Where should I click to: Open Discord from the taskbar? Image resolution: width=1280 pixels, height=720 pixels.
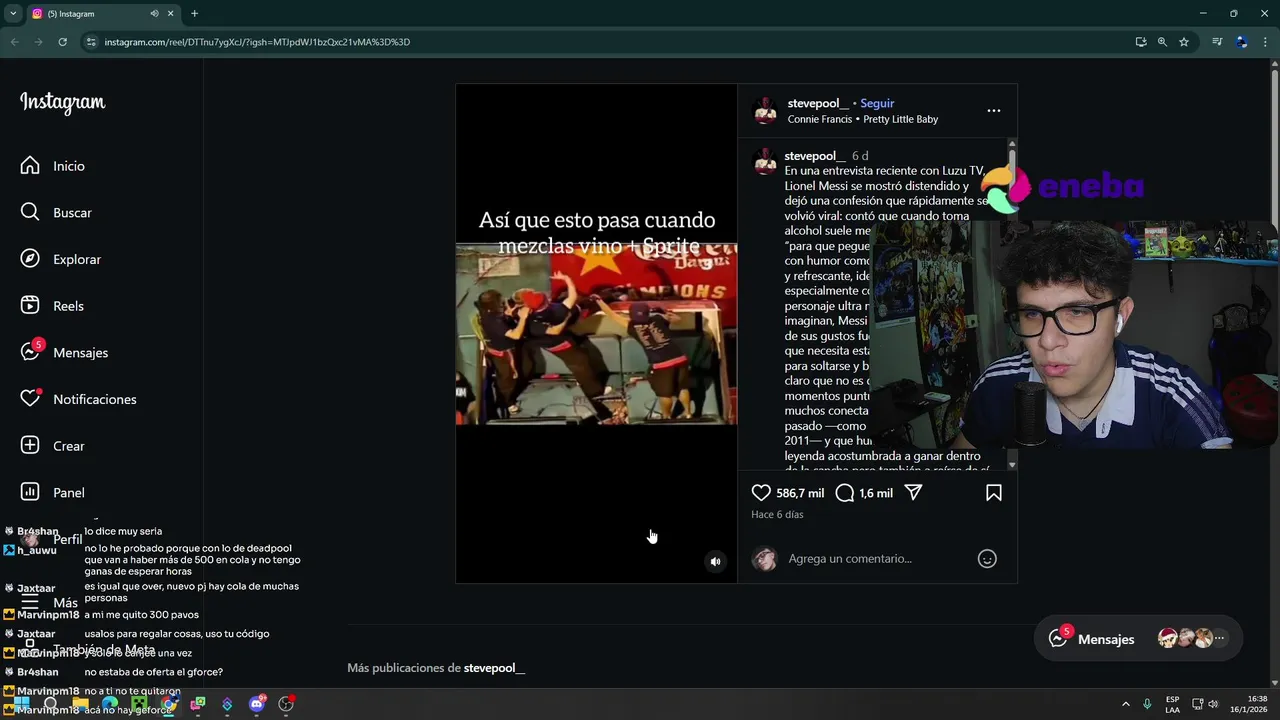point(257,704)
